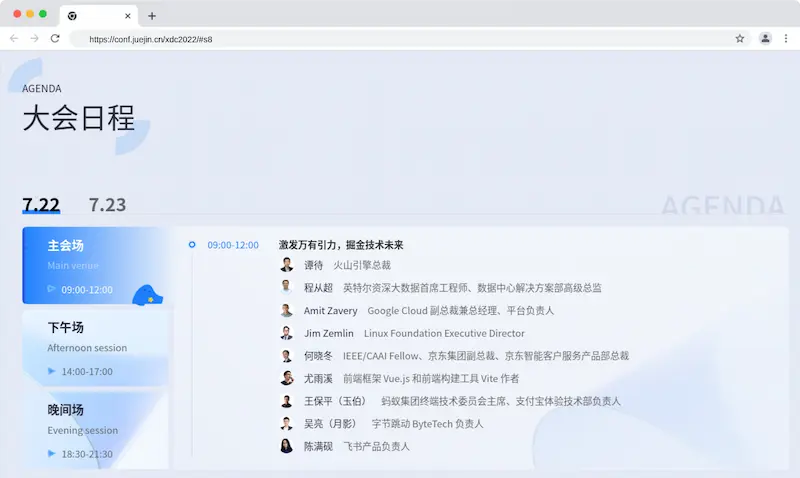Viewport: 800px width, 478px height.
Task: Click avatar of speaker 程从超
Action: point(287,287)
